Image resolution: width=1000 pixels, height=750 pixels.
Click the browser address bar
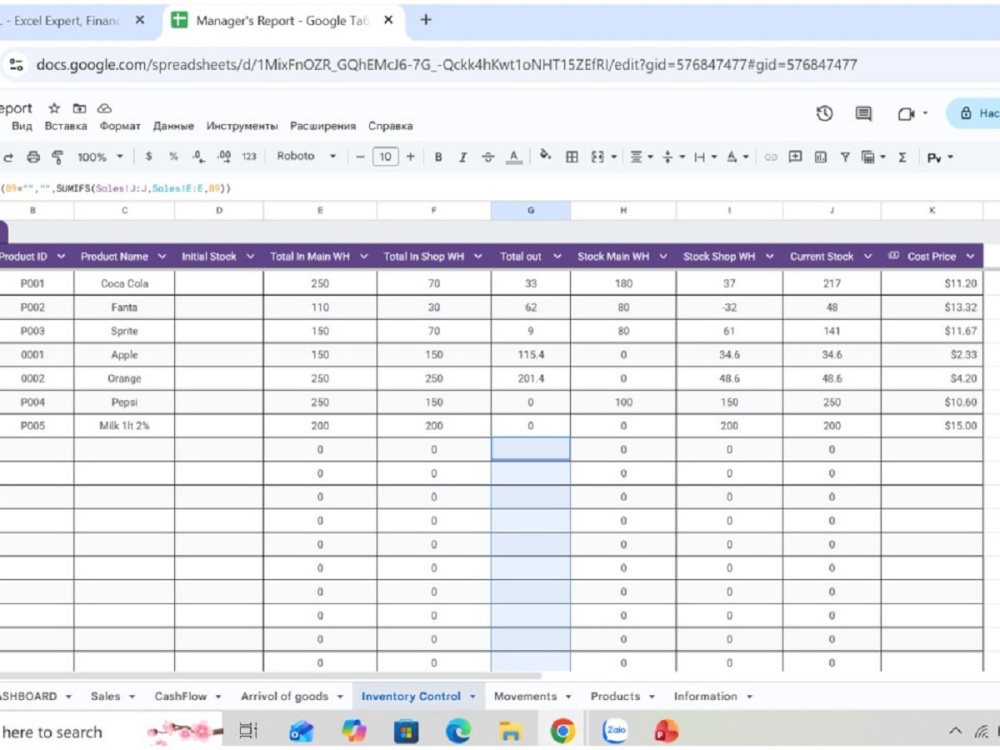point(446,64)
